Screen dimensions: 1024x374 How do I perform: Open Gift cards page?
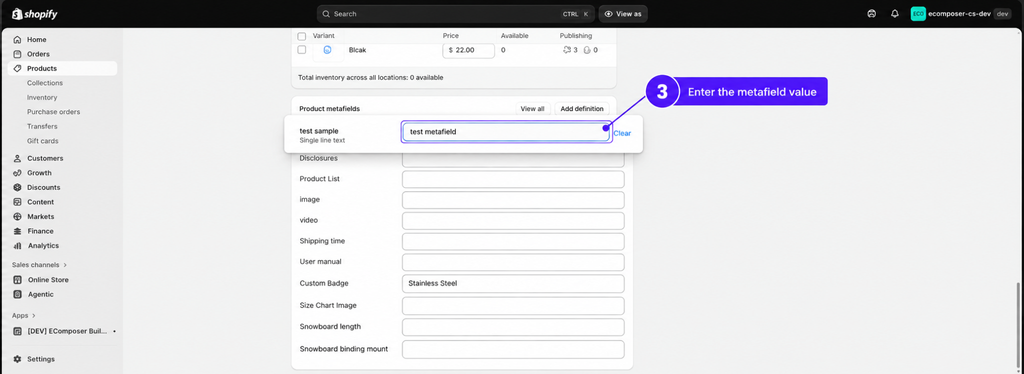pyautogui.click(x=42, y=141)
